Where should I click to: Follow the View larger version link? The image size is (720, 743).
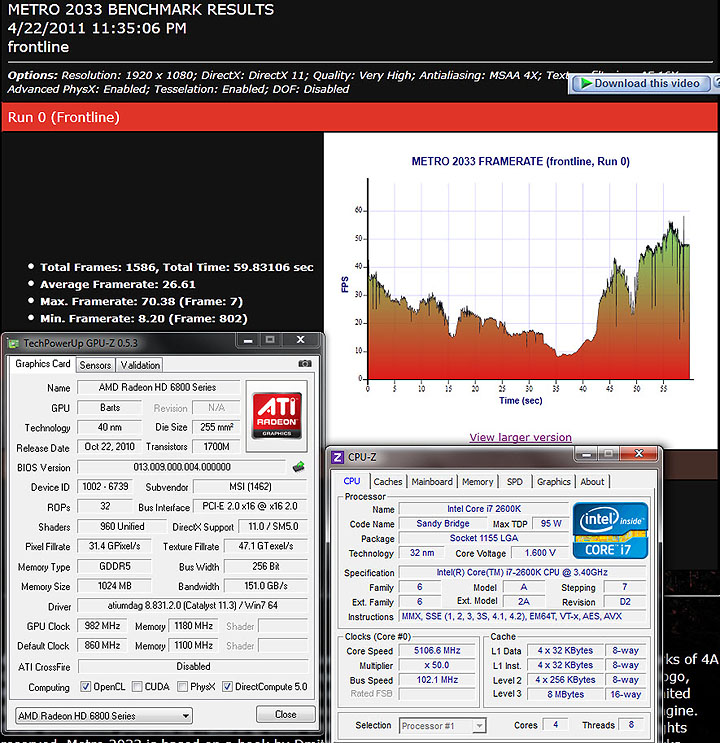point(520,437)
